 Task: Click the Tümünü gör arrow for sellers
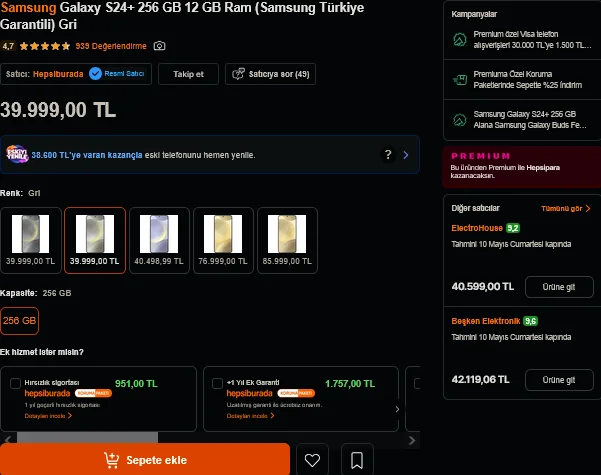point(588,208)
